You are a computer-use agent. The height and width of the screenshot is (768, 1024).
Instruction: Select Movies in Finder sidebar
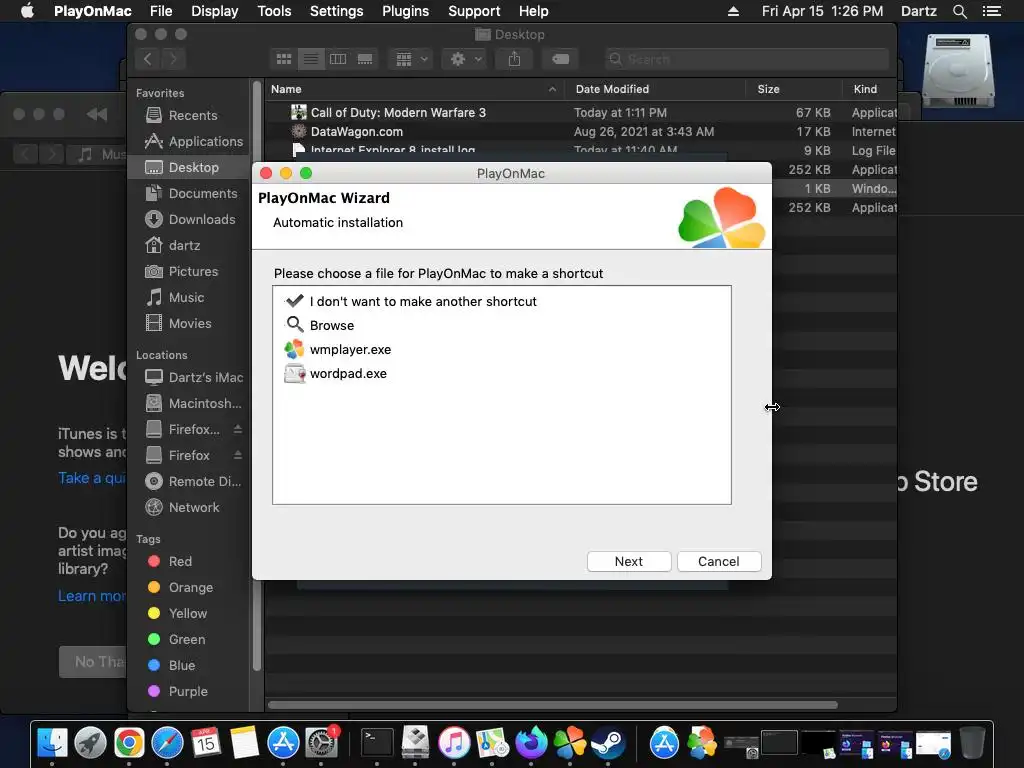point(188,323)
